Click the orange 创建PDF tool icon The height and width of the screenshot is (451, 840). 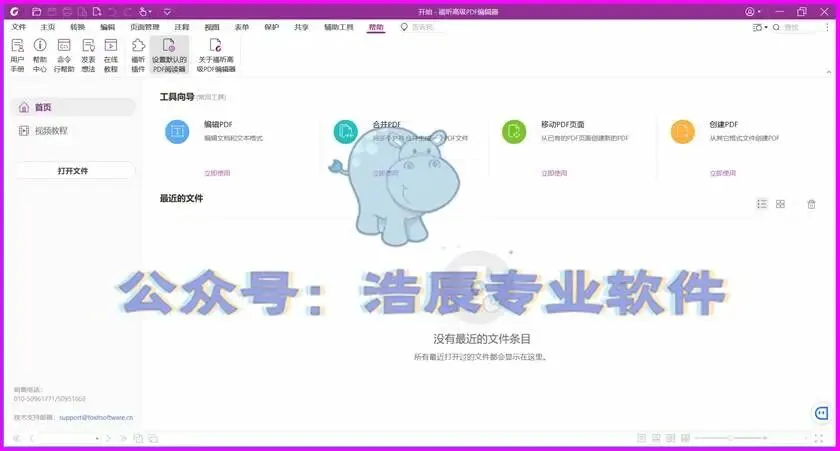point(682,132)
